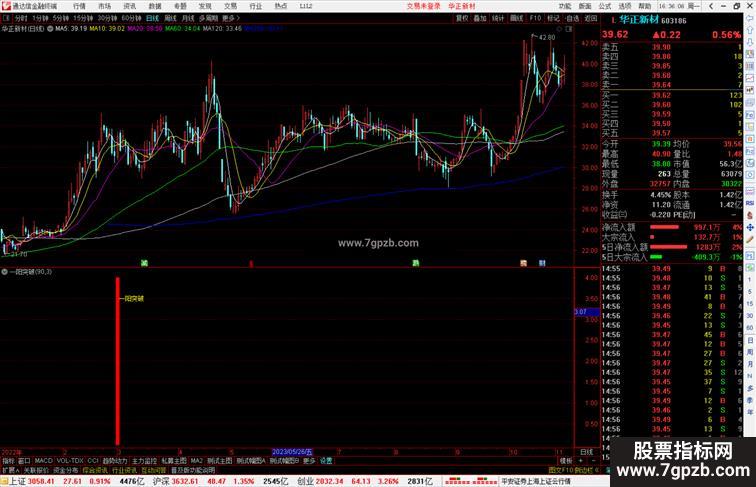Select the 周线 weekly chart tab
The width and height of the screenshot is (756, 487).
170,18
